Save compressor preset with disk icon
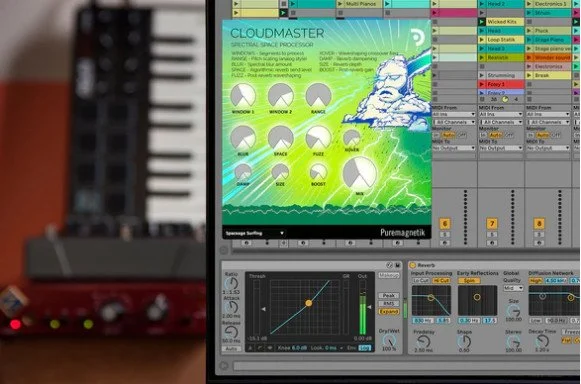 click(398, 265)
